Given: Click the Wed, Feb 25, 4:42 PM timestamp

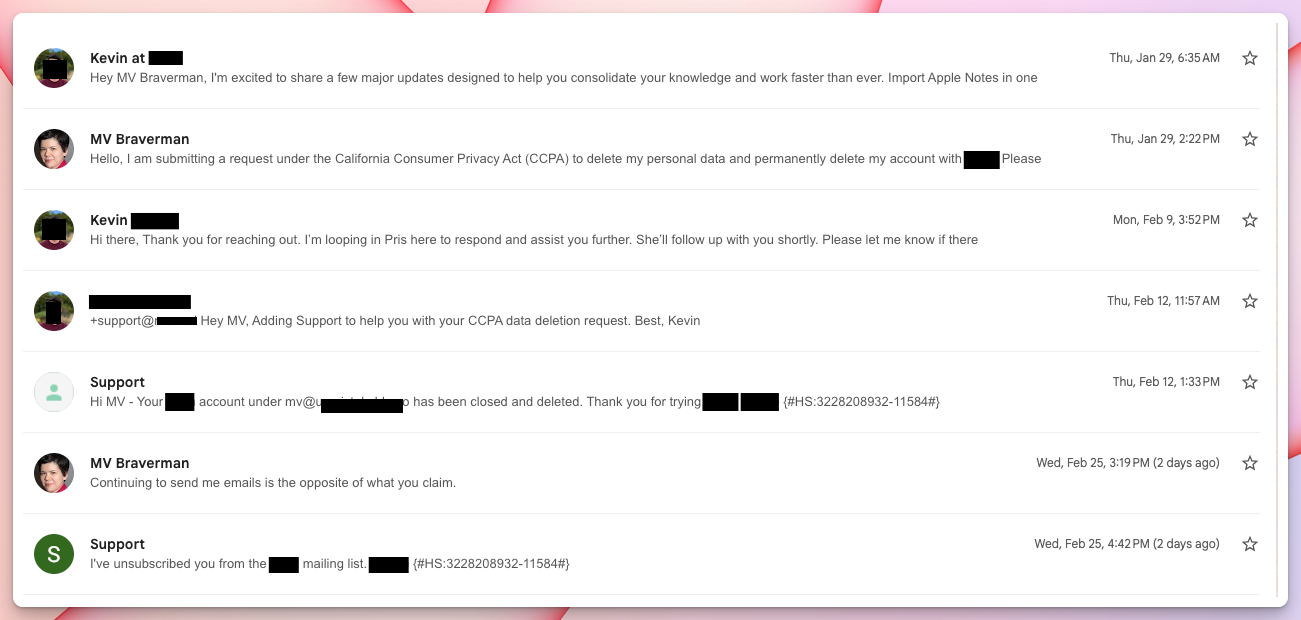Looking at the screenshot, I should pyautogui.click(x=1127, y=544).
